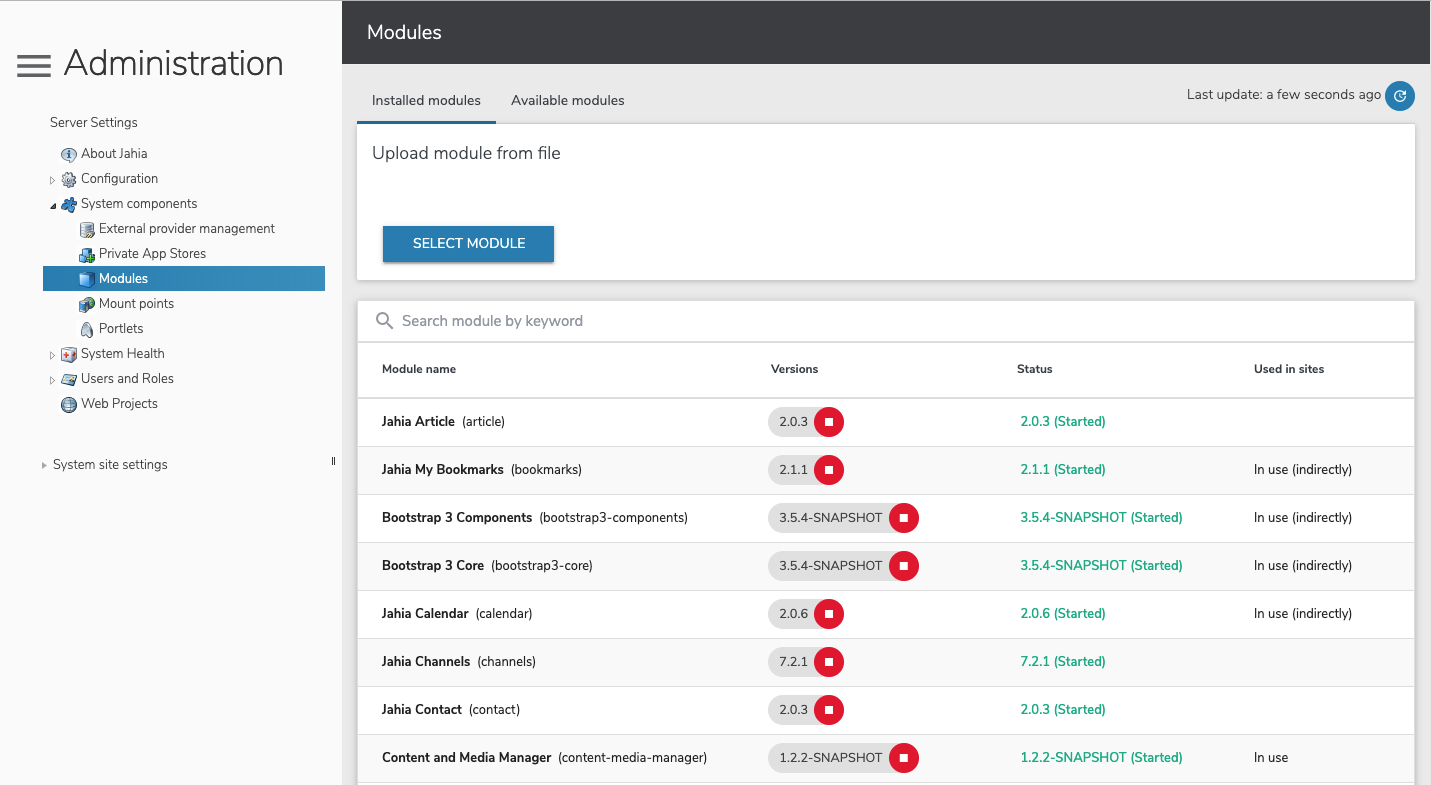Click the search magnifier icon
The width and height of the screenshot is (1431, 785).
[385, 320]
